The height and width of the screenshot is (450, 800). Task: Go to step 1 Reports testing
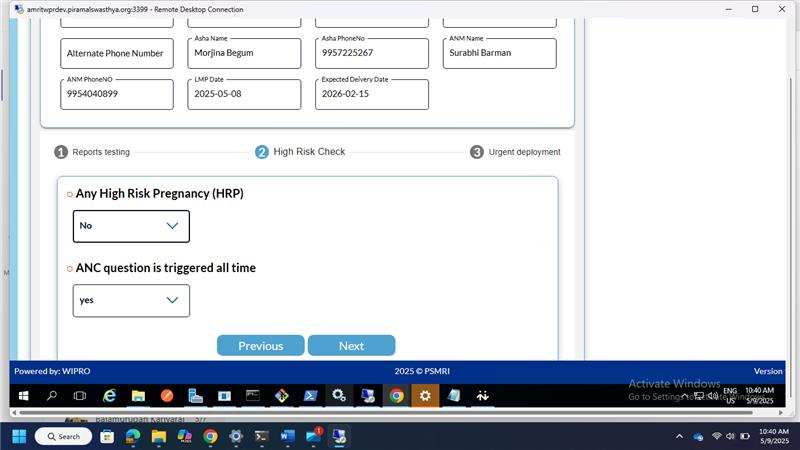coord(92,152)
